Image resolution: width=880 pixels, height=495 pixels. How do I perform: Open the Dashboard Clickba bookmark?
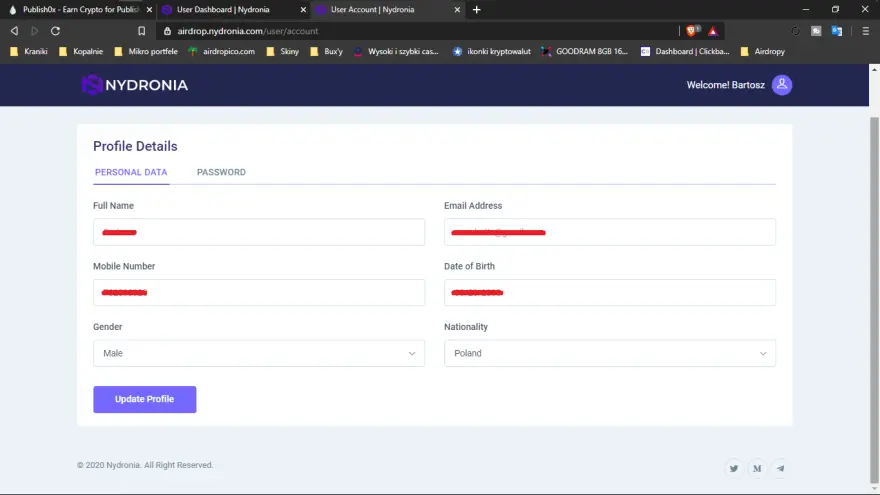pyautogui.click(x=685, y=51)
